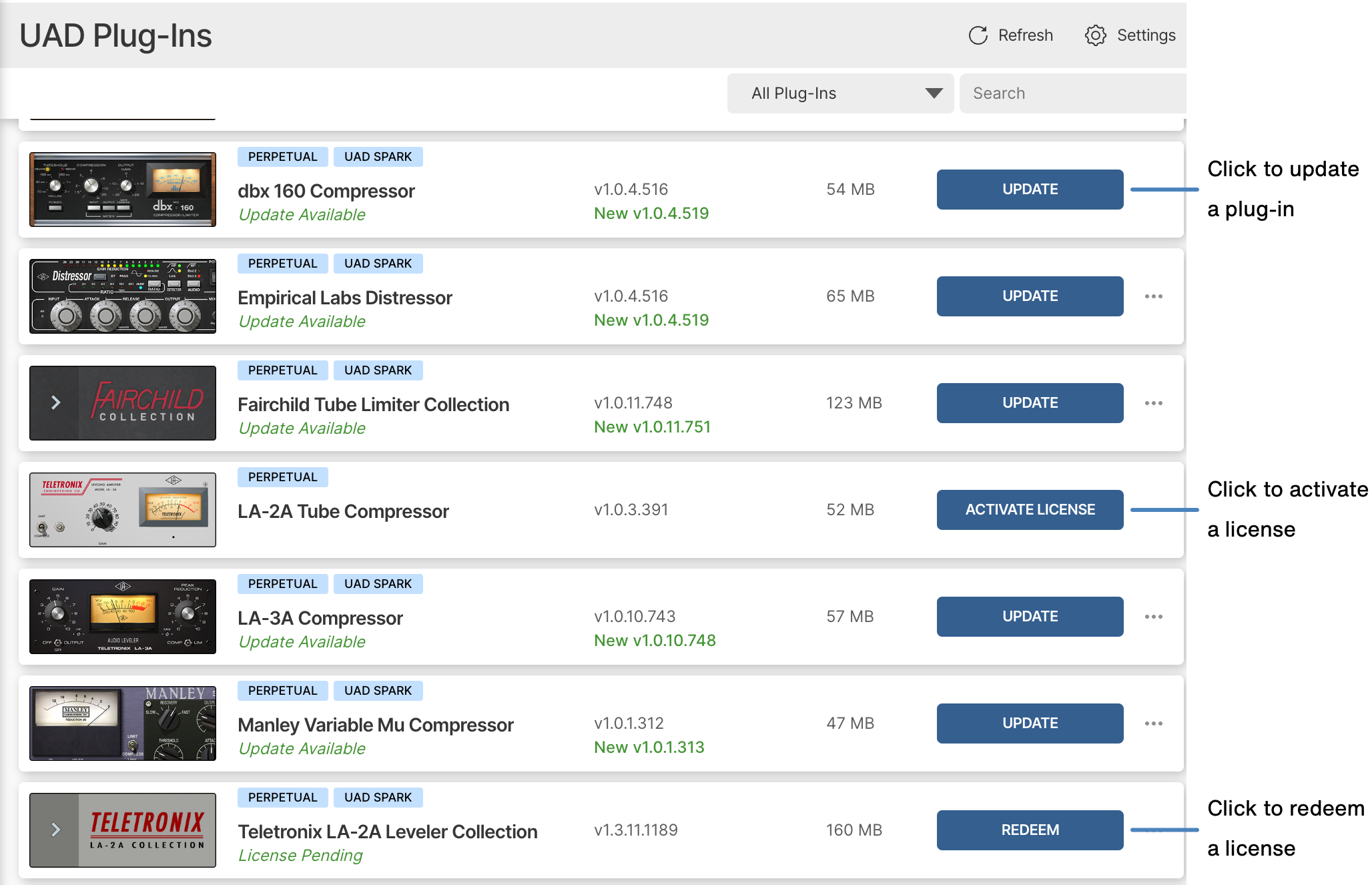Image resolution: width=1372 pixels, height=885 pixels.
Task: Open more options for LA-3A Compressor
Action: click(x=1153, y=617)
